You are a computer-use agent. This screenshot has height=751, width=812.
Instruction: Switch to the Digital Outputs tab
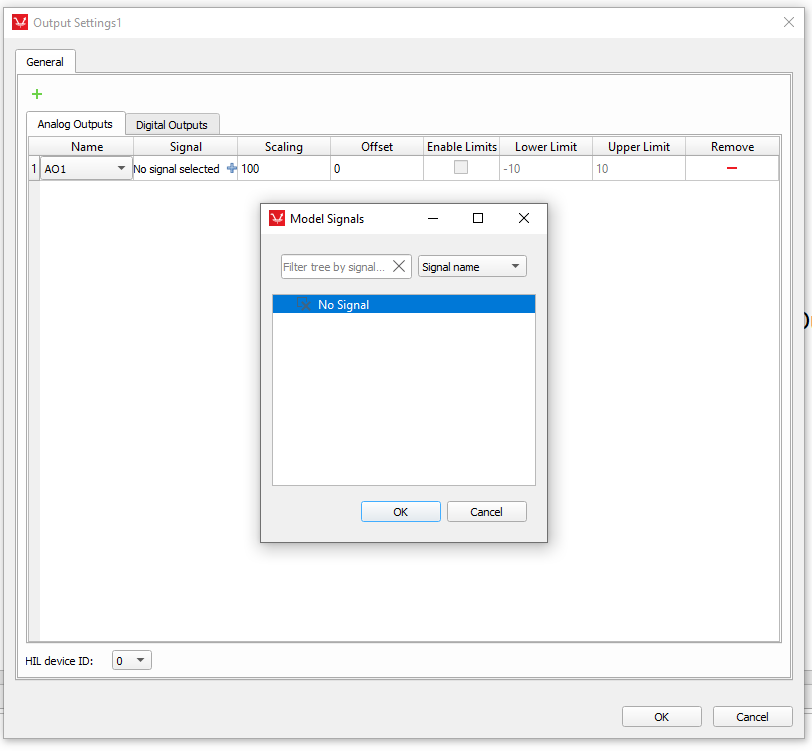(x=172, y=125)
